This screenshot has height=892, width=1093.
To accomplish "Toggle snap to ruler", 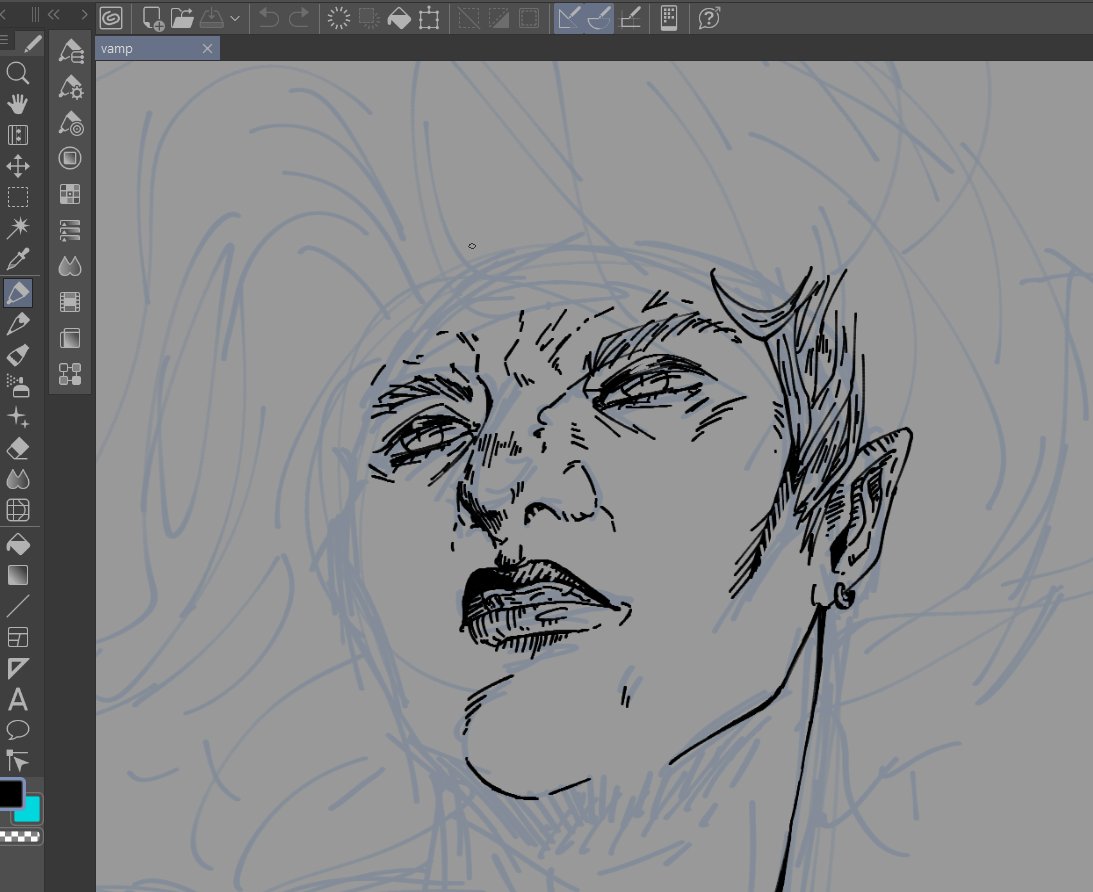I will tap(566, 17).
